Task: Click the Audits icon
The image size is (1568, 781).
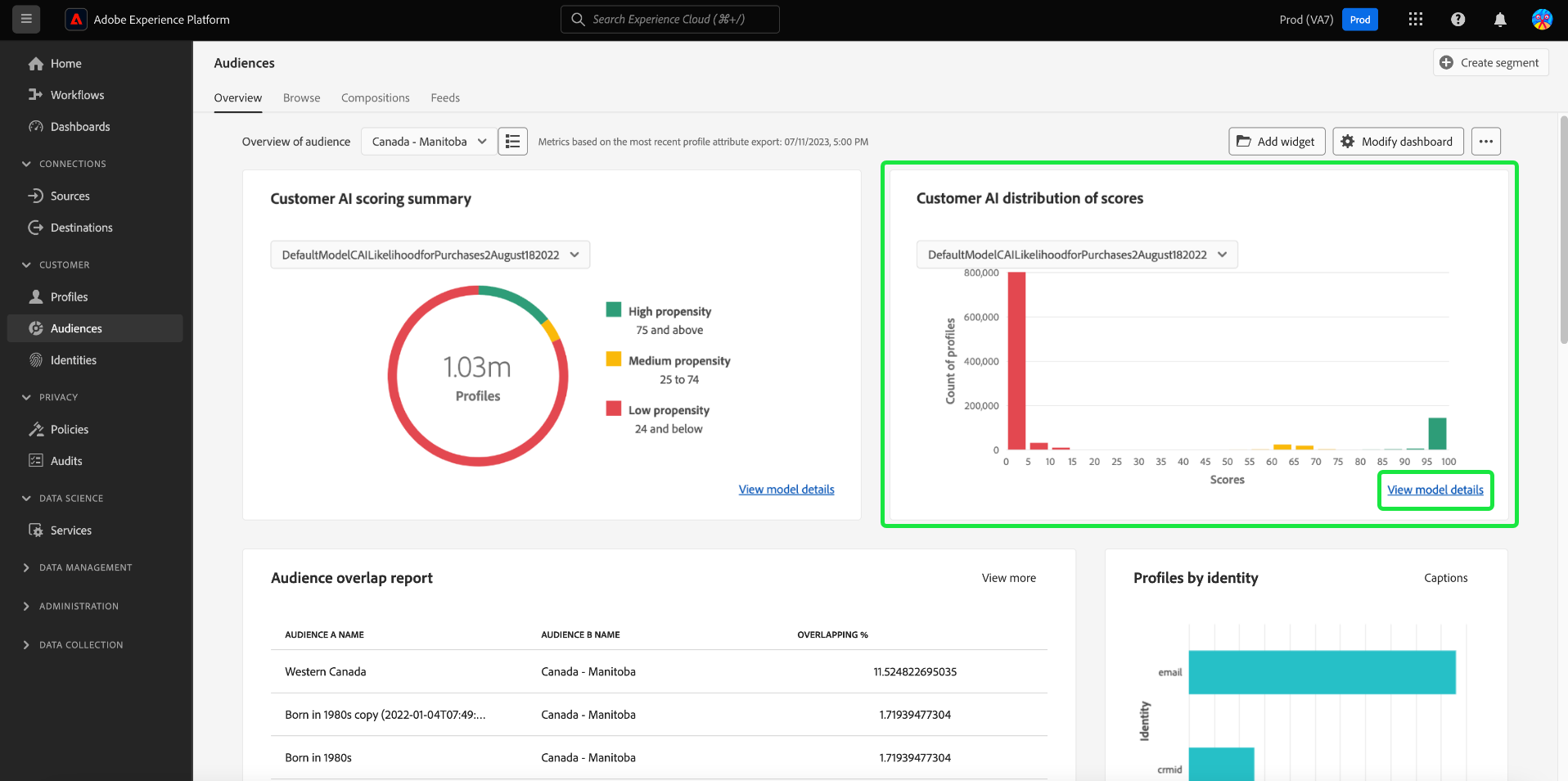Action: tap(36, 461)
